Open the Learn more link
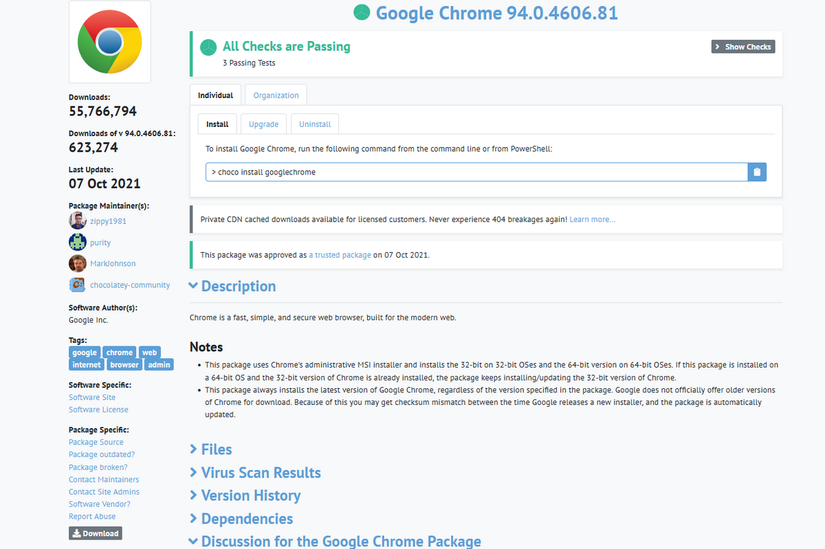Viewport: 825px width, 549px height. point(592,219)
